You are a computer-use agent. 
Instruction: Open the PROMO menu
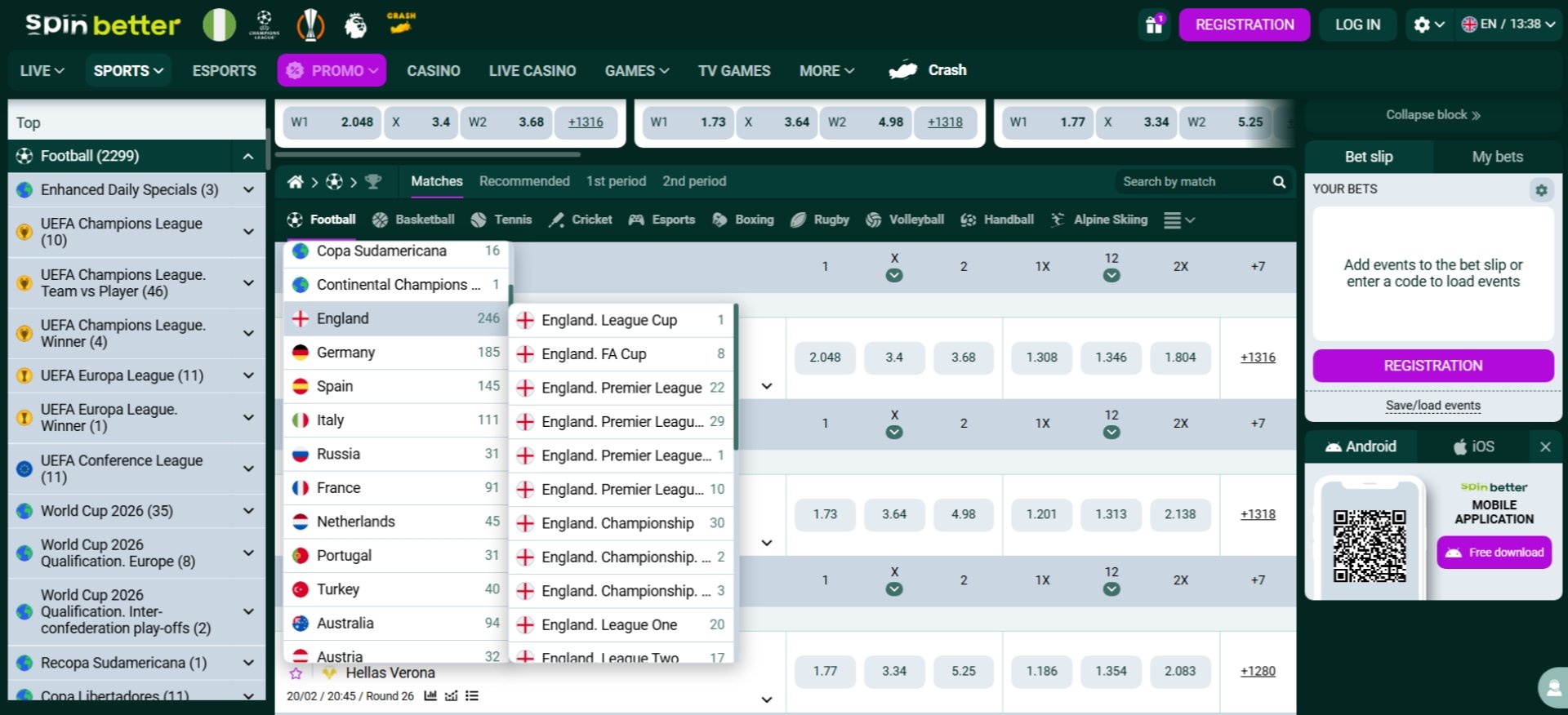pyautogui.click(x=332, y=71)
